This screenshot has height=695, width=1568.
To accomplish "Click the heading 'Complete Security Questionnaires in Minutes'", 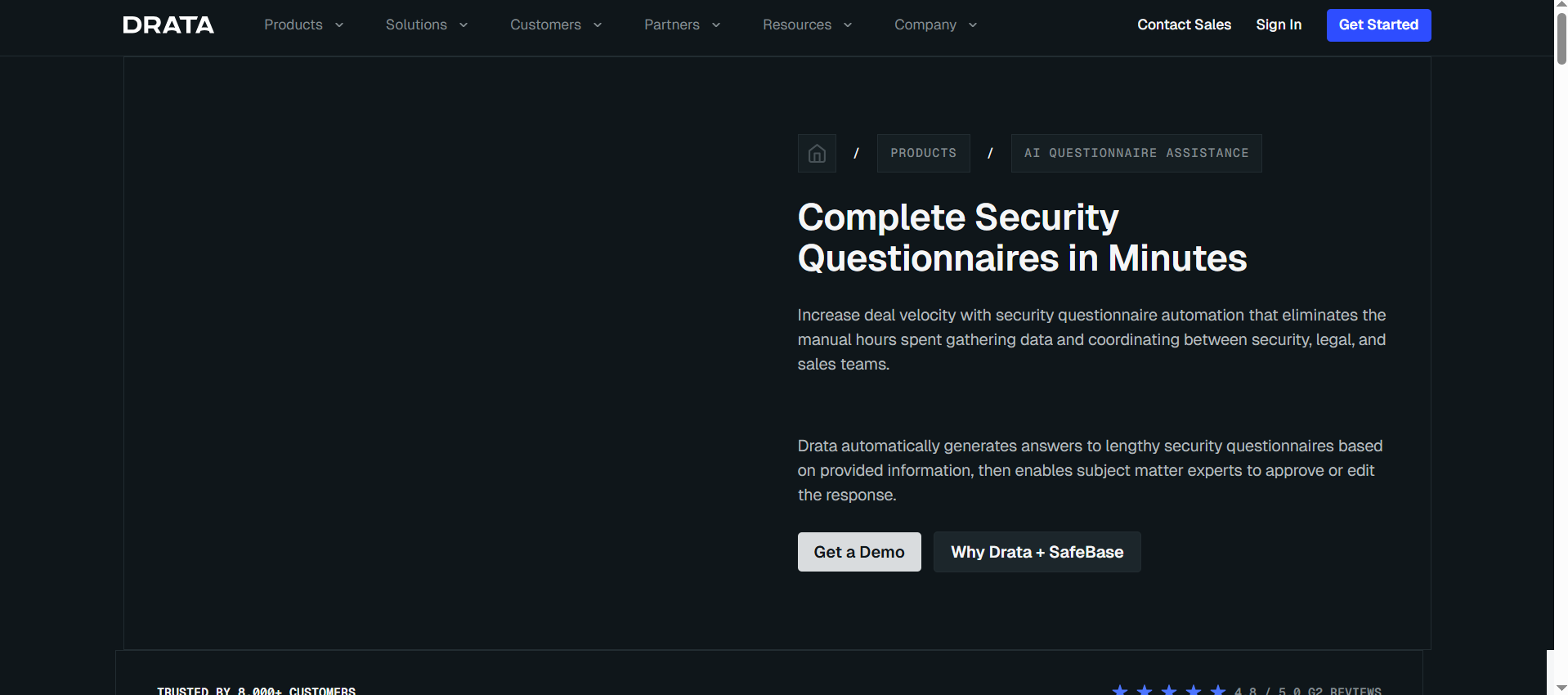I will coord(1022,238).
